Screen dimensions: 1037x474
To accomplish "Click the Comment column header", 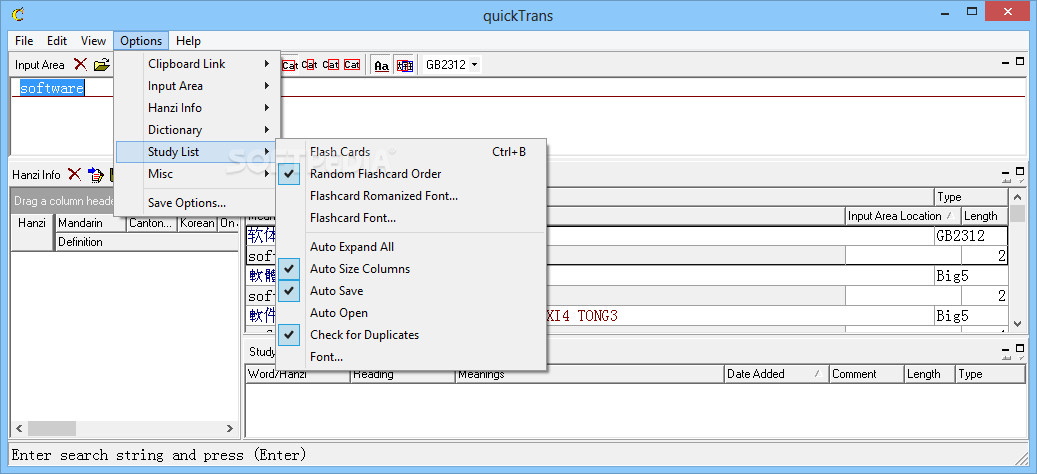I will [866, 374].
